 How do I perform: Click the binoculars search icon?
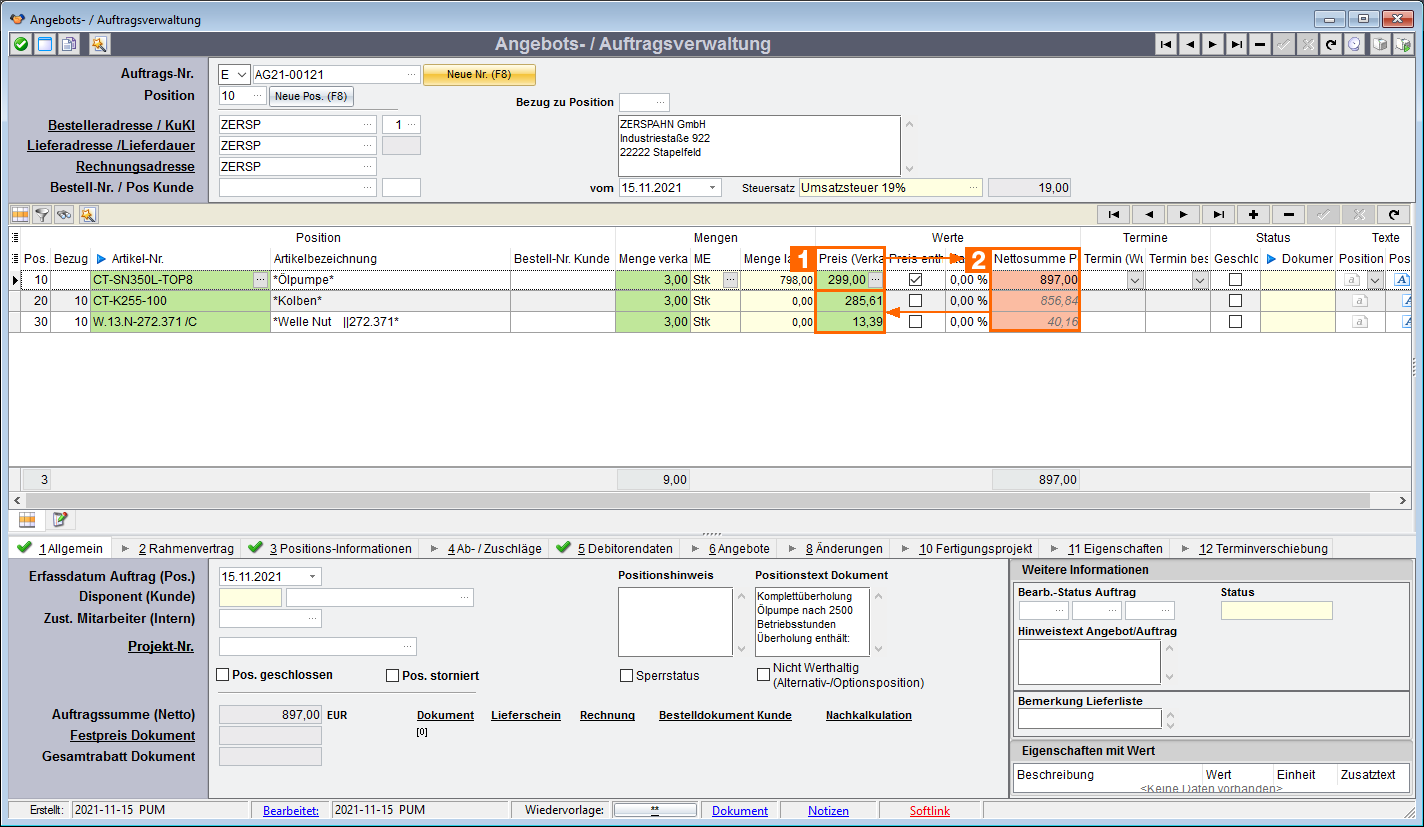click(65, 215)
